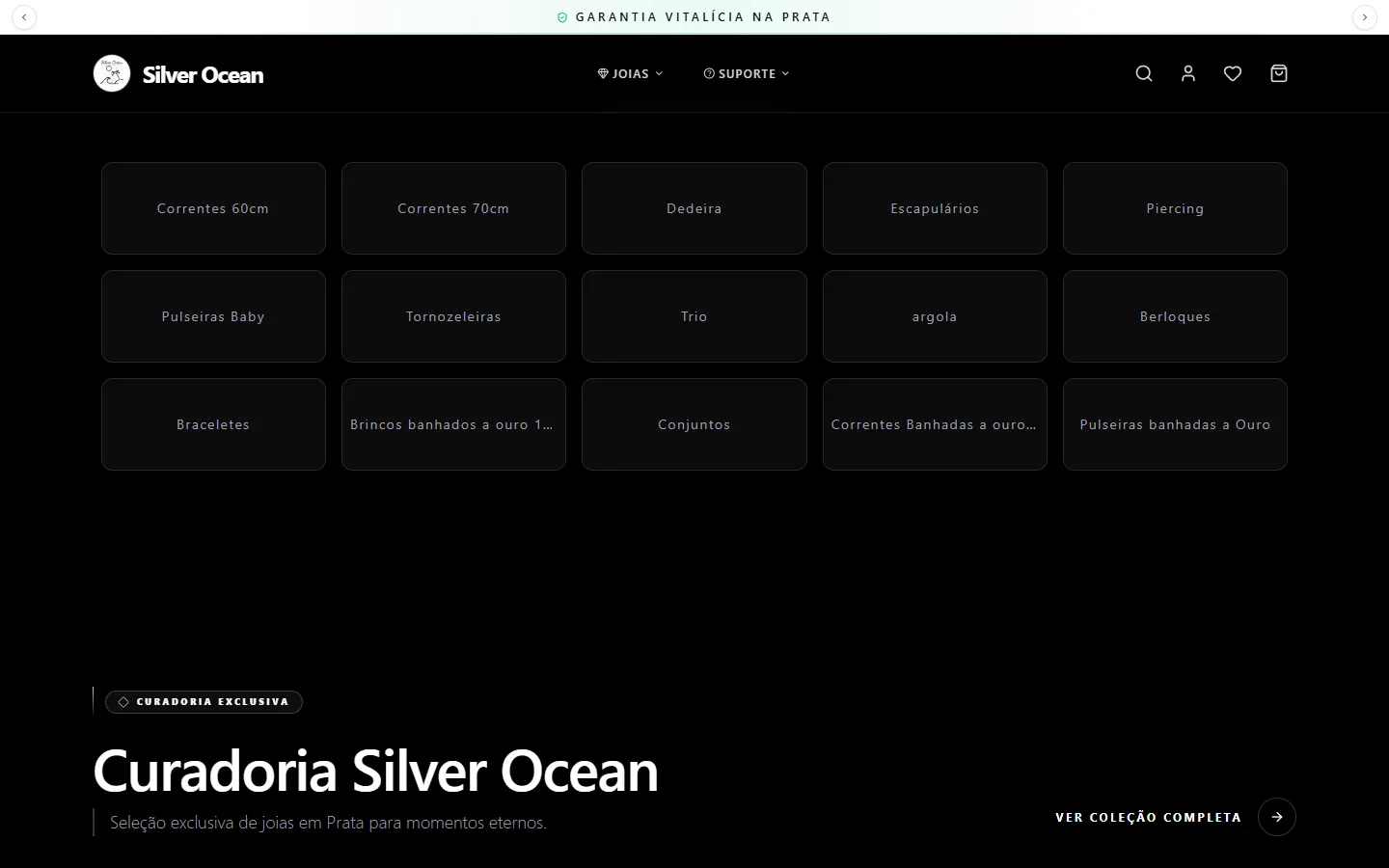Screen dimensions: 1389x868
Task: Open Pulseiras banhadas a Ouro category
Action: pyautogui.click(x=1175, y=424)
